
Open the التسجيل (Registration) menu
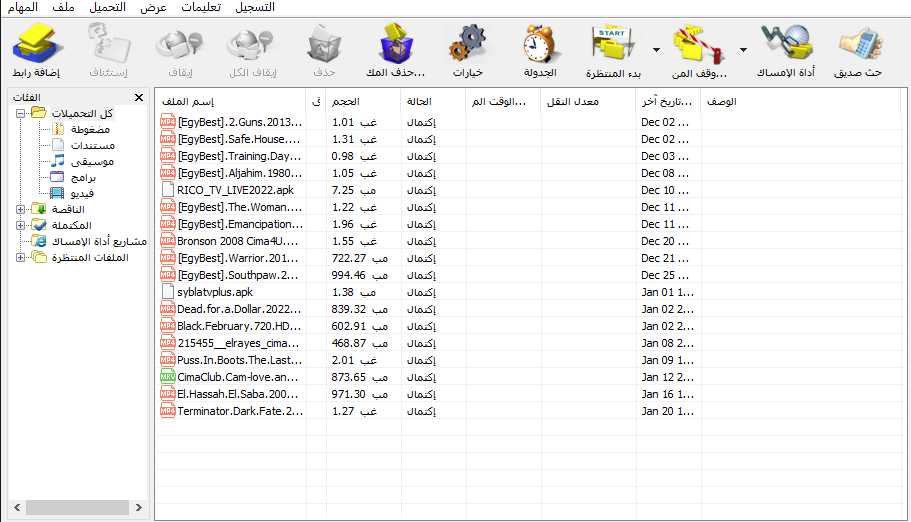255,8
